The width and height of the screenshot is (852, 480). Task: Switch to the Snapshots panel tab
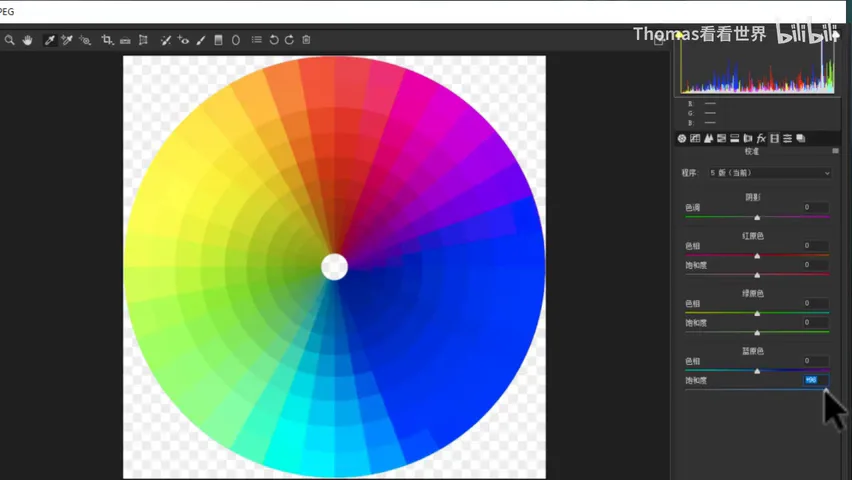pyautogui.click(x=801, y=139)
